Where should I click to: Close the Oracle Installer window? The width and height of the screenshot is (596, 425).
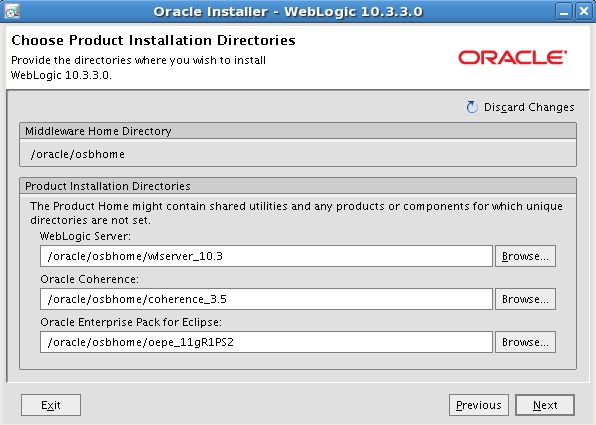click(583, 11)
